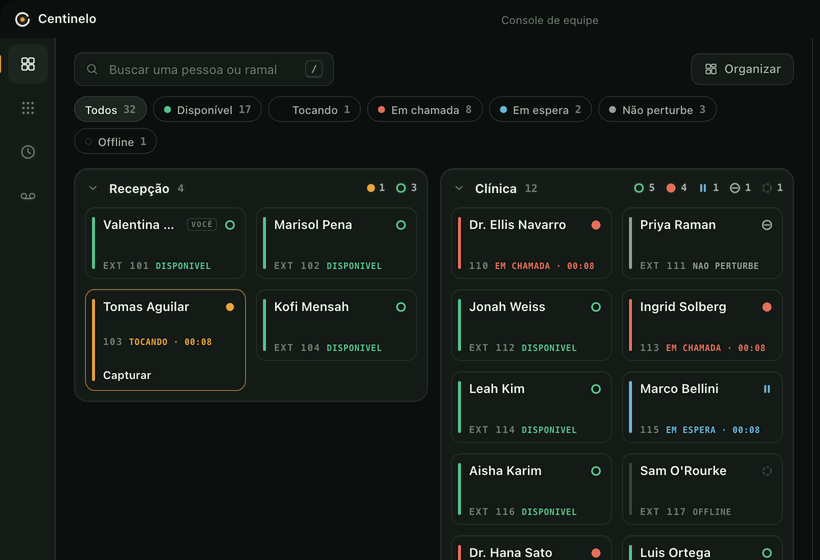Click '110 EM CHAMADA · 00:08' status line
The height and width of the screenshot is (560, 820).
(531, 266)
